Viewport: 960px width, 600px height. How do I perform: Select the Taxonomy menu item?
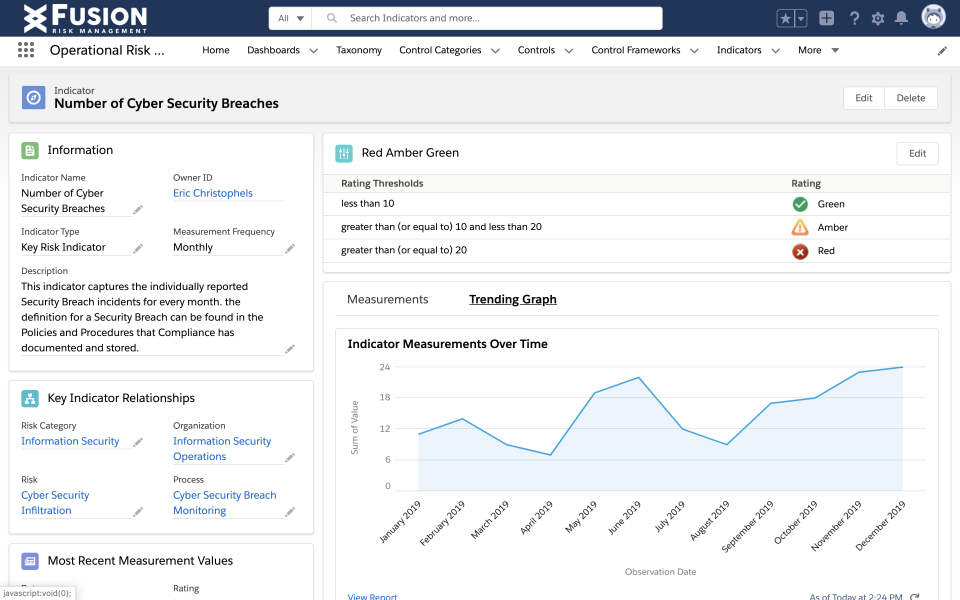[358, 50]
